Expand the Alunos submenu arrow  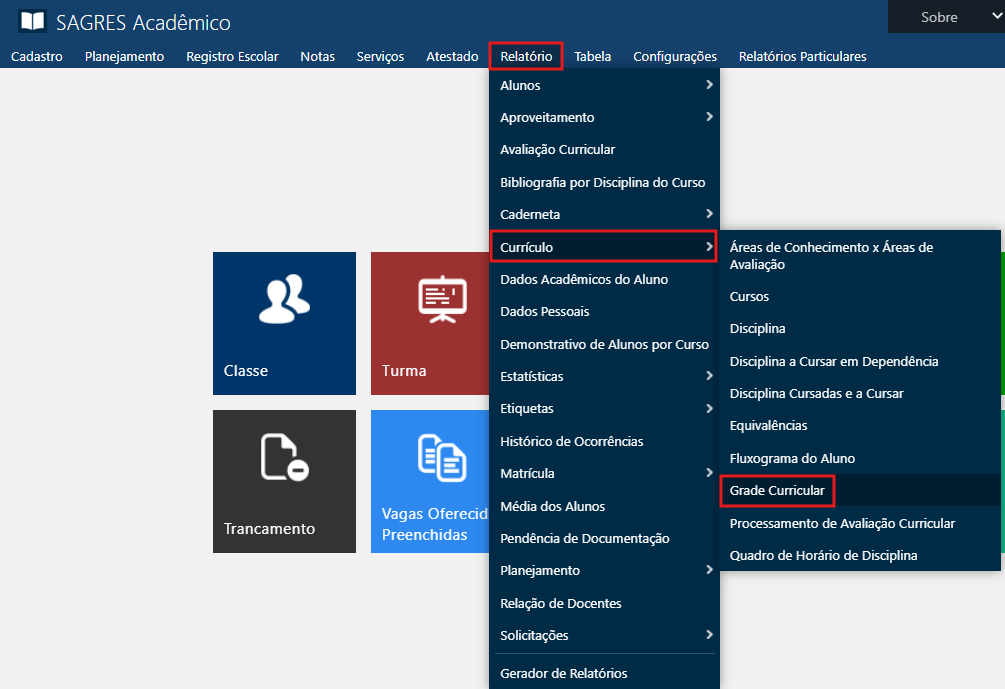(709, 85)
